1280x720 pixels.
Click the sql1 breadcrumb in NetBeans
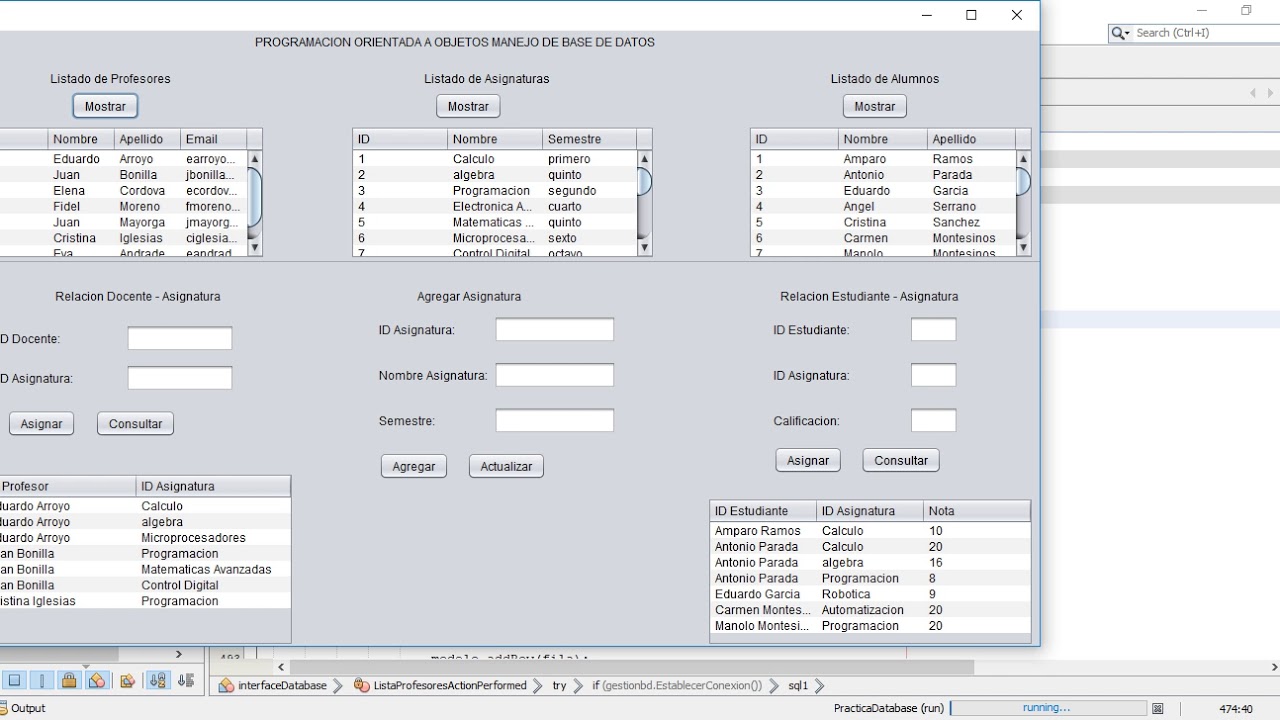coord(798,685)
